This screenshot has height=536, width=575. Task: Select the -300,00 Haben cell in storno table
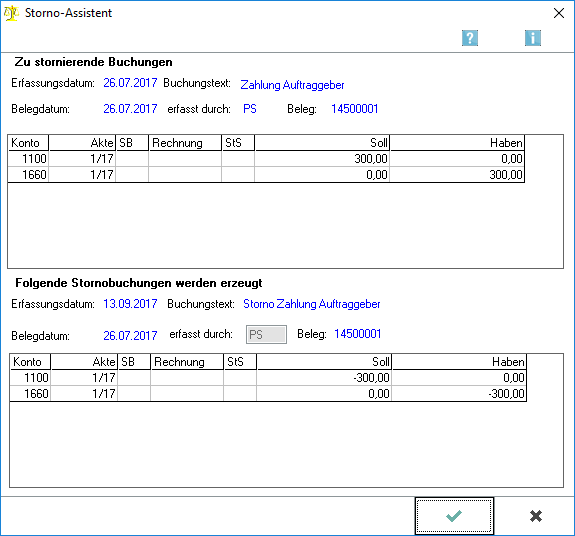coord(459,393)
